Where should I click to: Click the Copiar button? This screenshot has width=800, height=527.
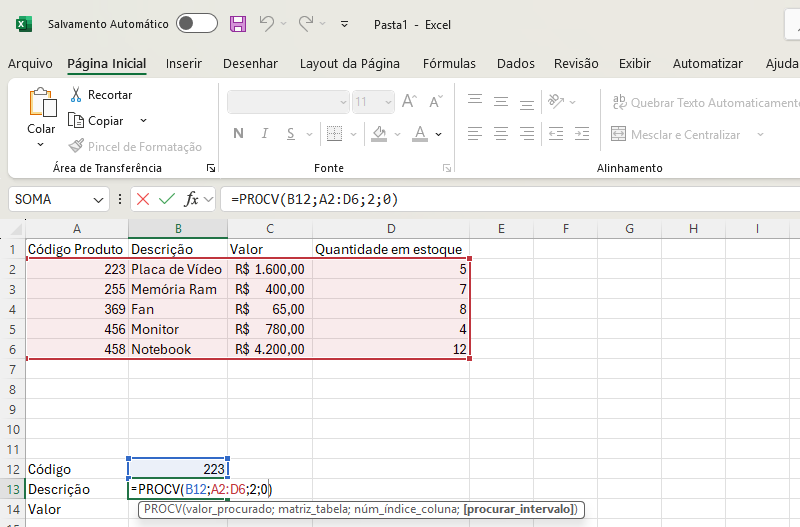coord(96,121)
